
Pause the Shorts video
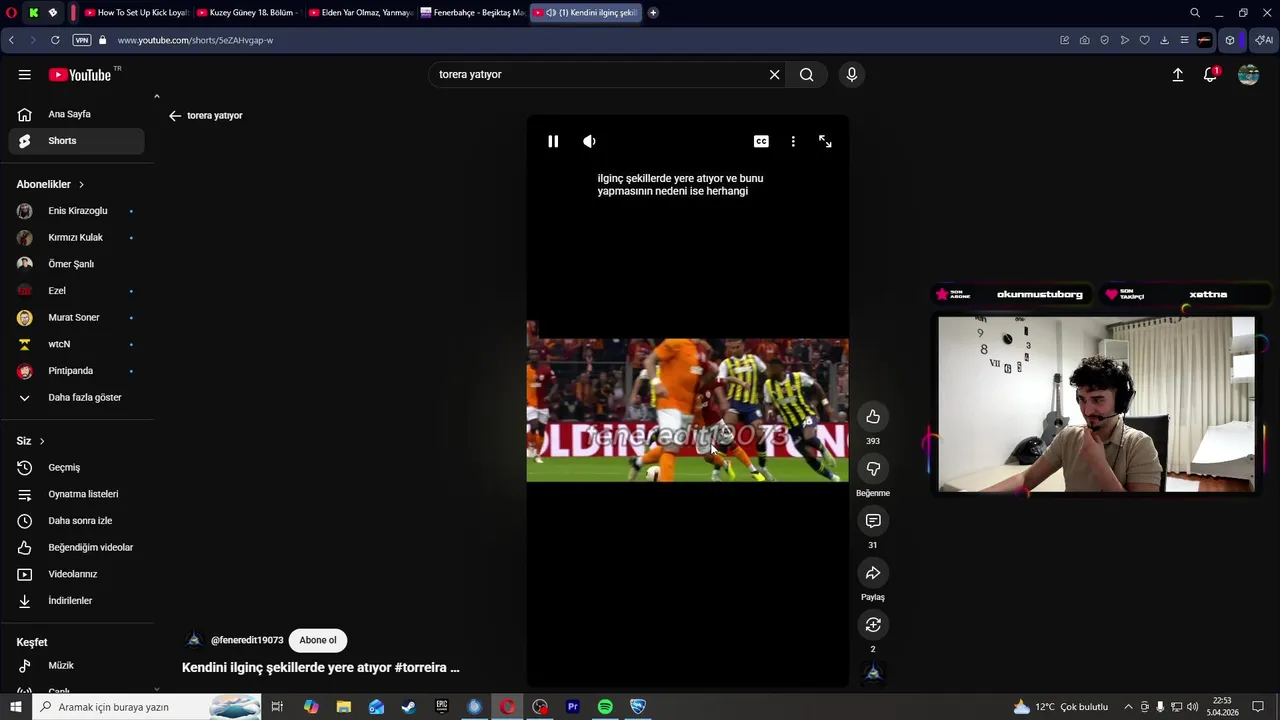pyautogui.click(x=553, y=141)
